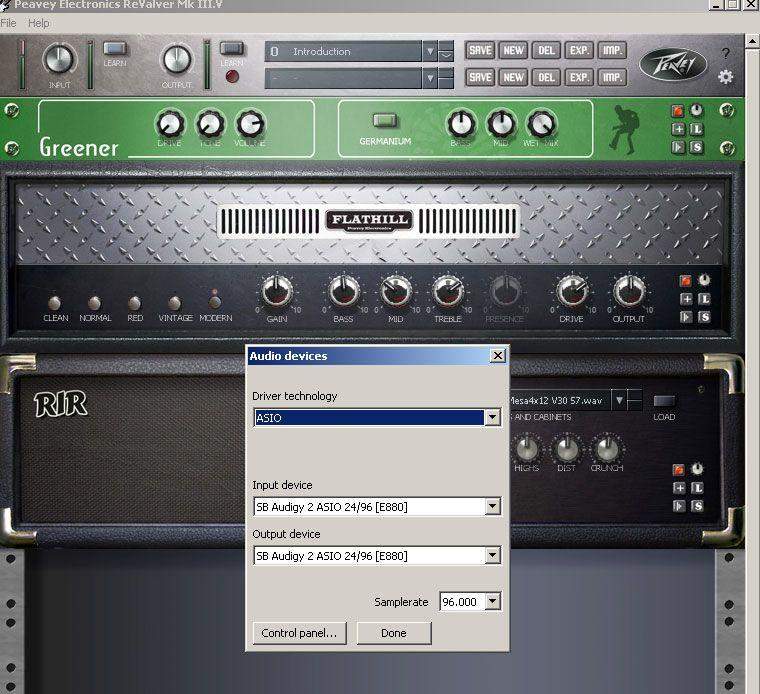Click the OUTPUT level knob in the top bar
This screenshot has height=694, width=760.
(x=176, y=59)
